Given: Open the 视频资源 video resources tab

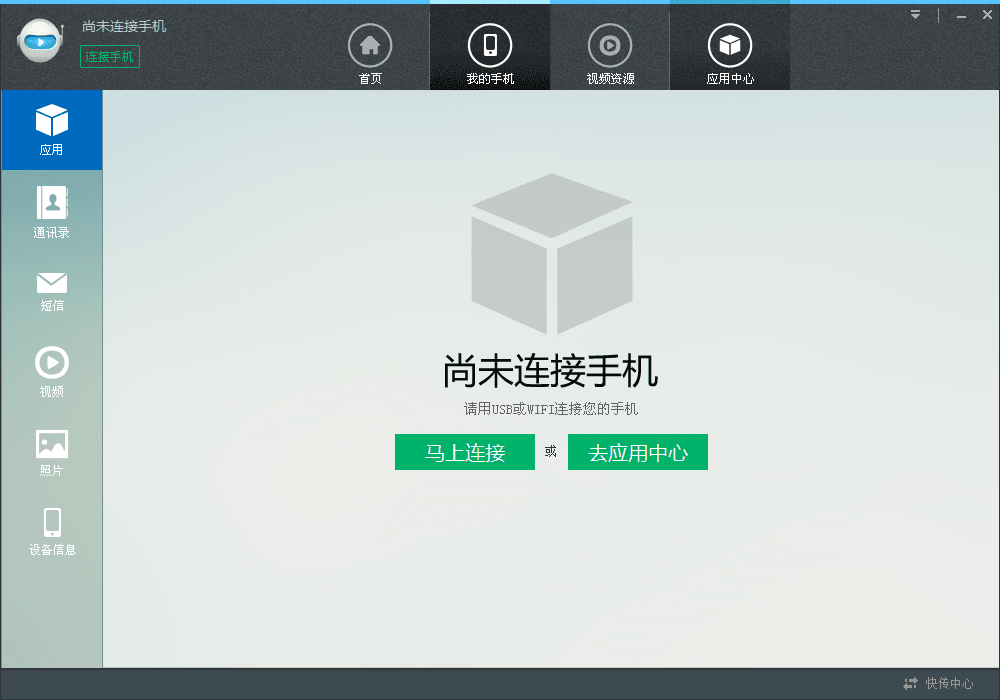Looking at the screenshot, I should (610, 54).
